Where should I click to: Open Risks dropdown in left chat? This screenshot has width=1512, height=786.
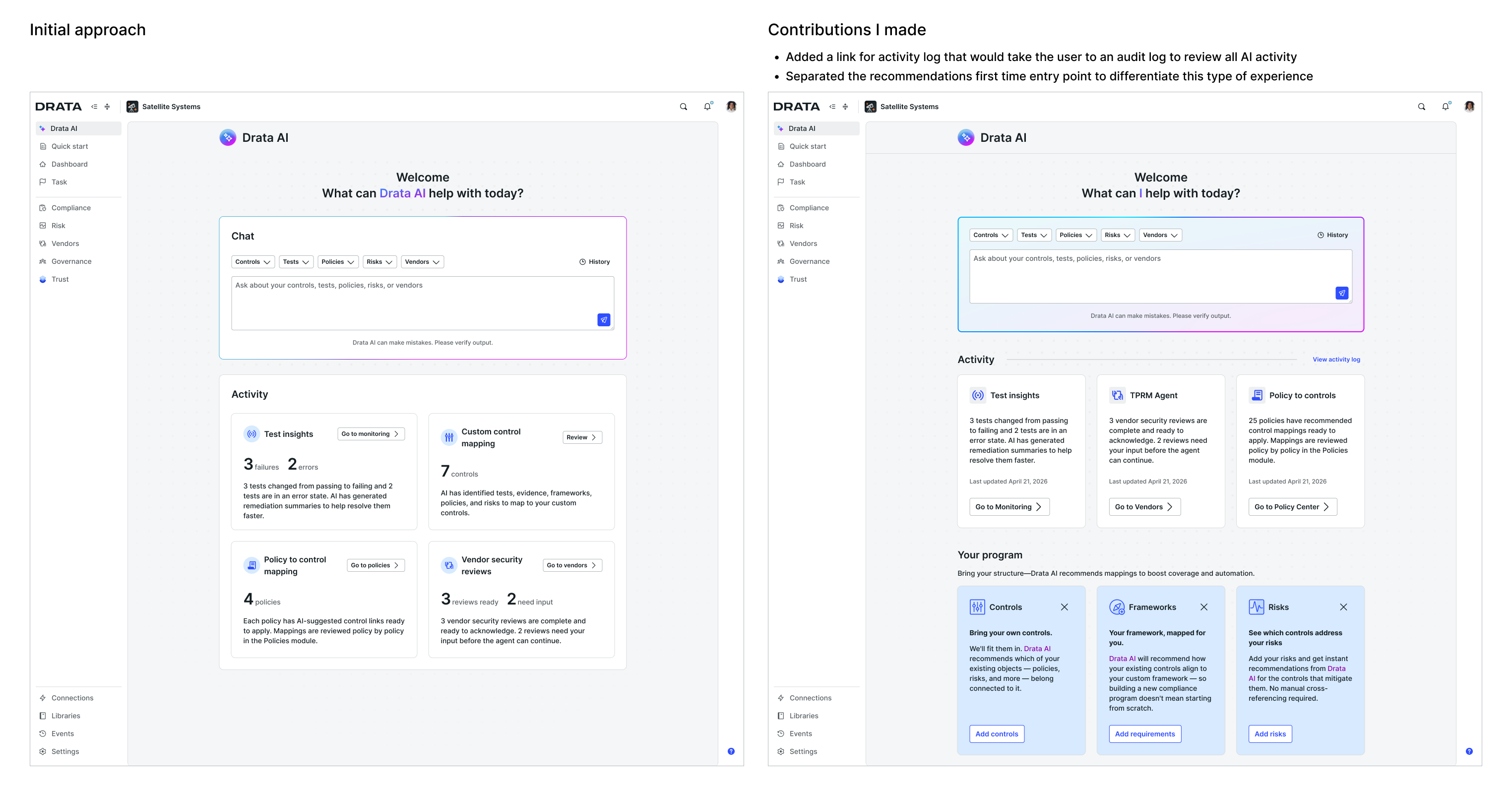(x=380, y=262)
